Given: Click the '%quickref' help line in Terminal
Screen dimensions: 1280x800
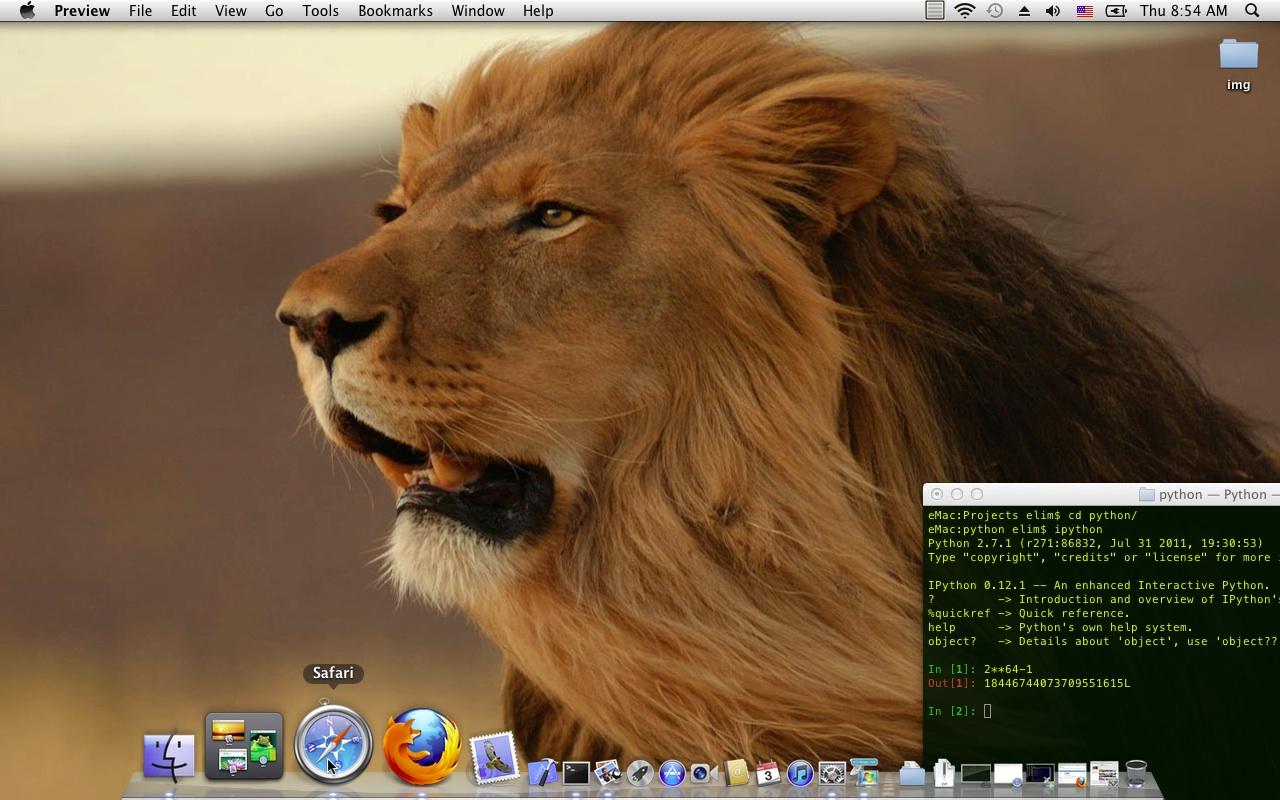Looking at the screenshot, I should [1029, 613].
